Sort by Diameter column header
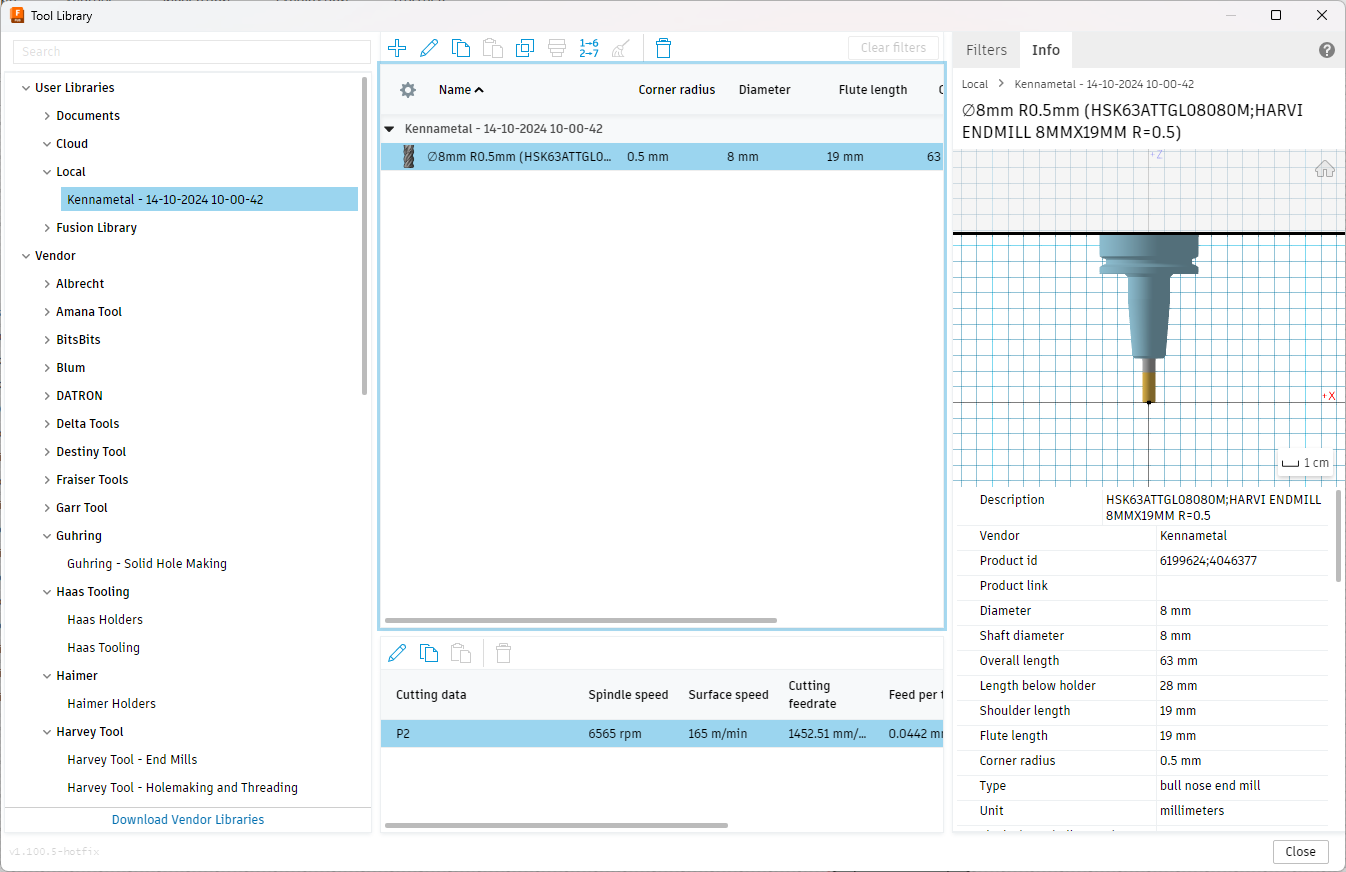Screen dimensions: 1346x872 765,90
